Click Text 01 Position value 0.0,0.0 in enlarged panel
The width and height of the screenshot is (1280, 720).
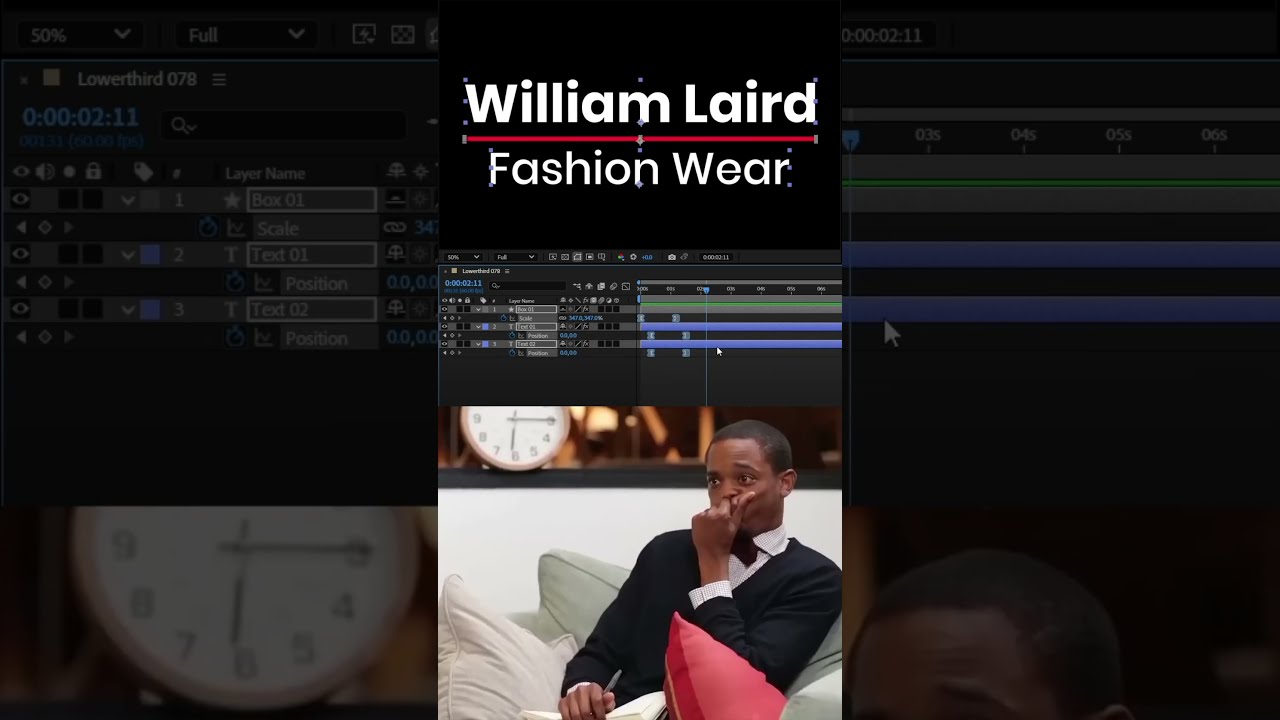(412, 283)
